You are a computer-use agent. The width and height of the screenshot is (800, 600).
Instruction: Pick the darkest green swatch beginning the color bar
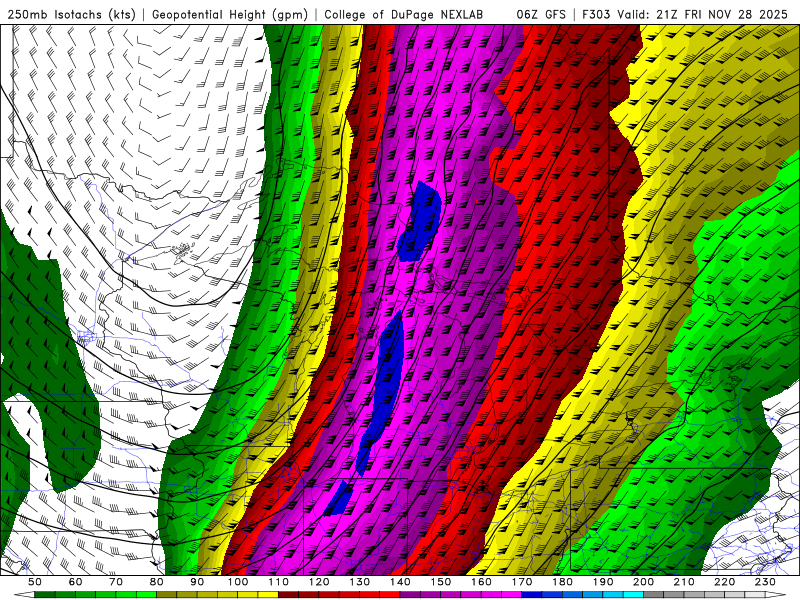coord(45,594)
